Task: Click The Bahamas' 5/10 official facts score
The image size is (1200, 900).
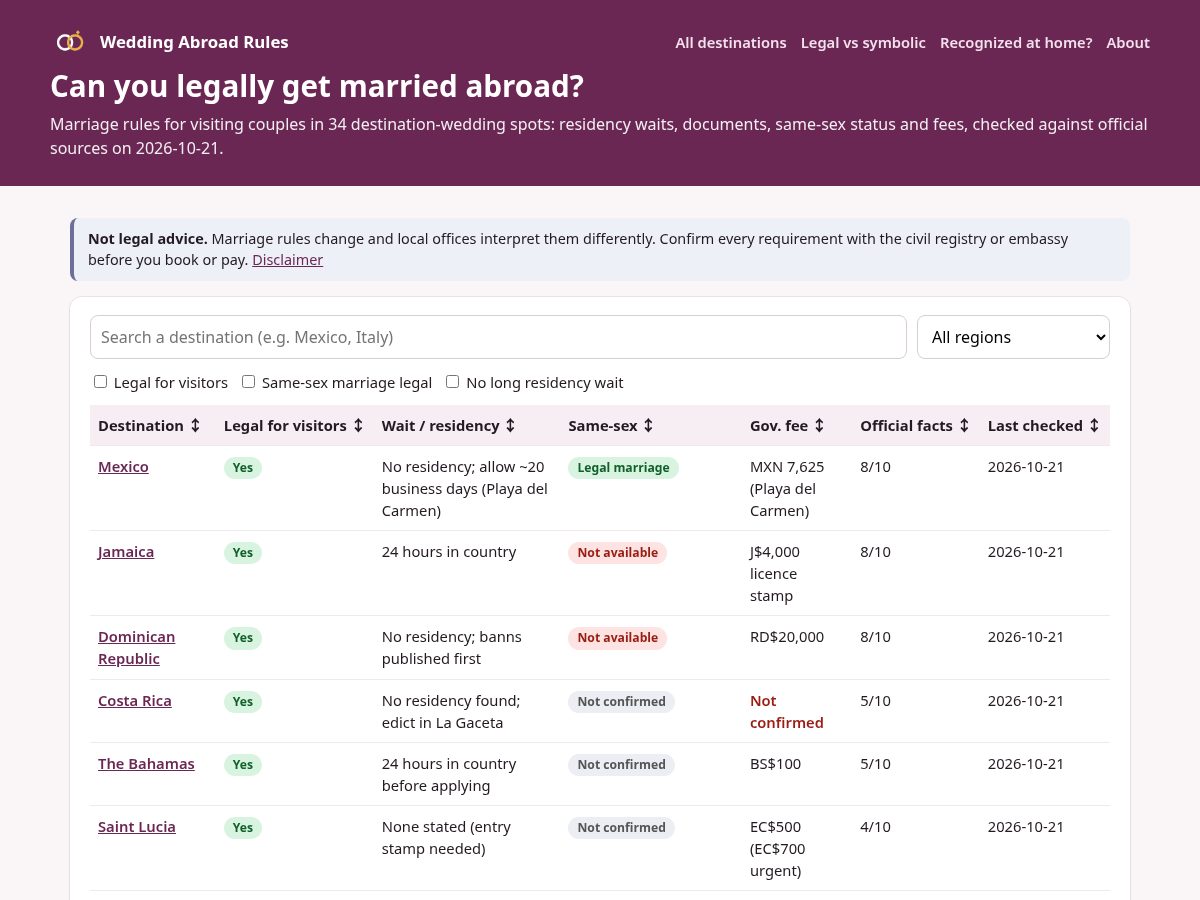Action: coord(875,764)
